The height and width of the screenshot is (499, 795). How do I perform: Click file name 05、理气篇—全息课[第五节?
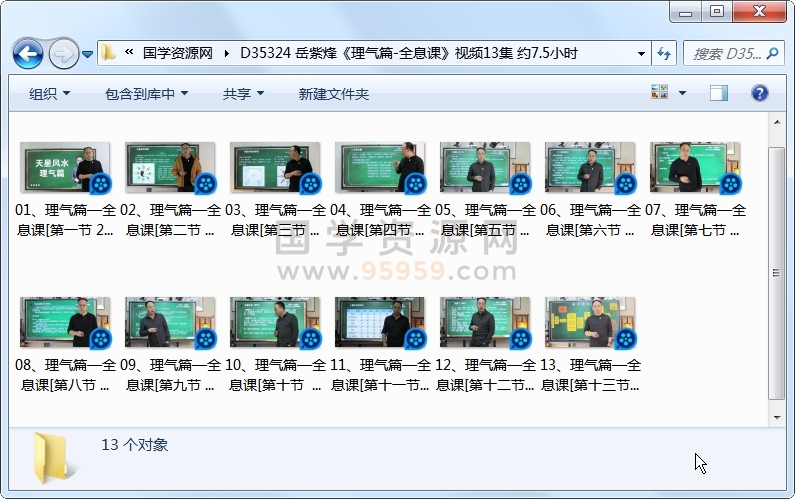pos(485,220)
